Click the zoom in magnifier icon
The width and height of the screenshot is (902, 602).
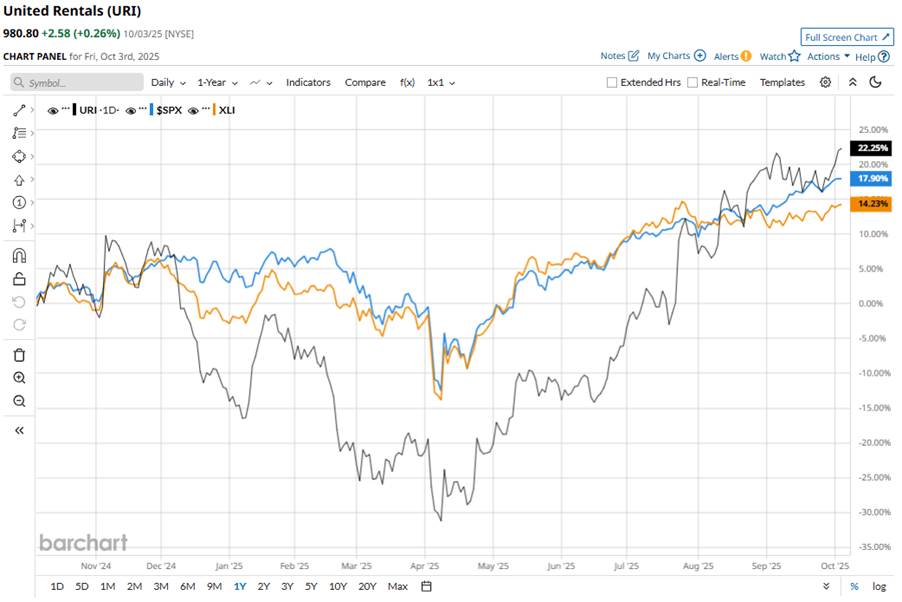click(19, 378)
